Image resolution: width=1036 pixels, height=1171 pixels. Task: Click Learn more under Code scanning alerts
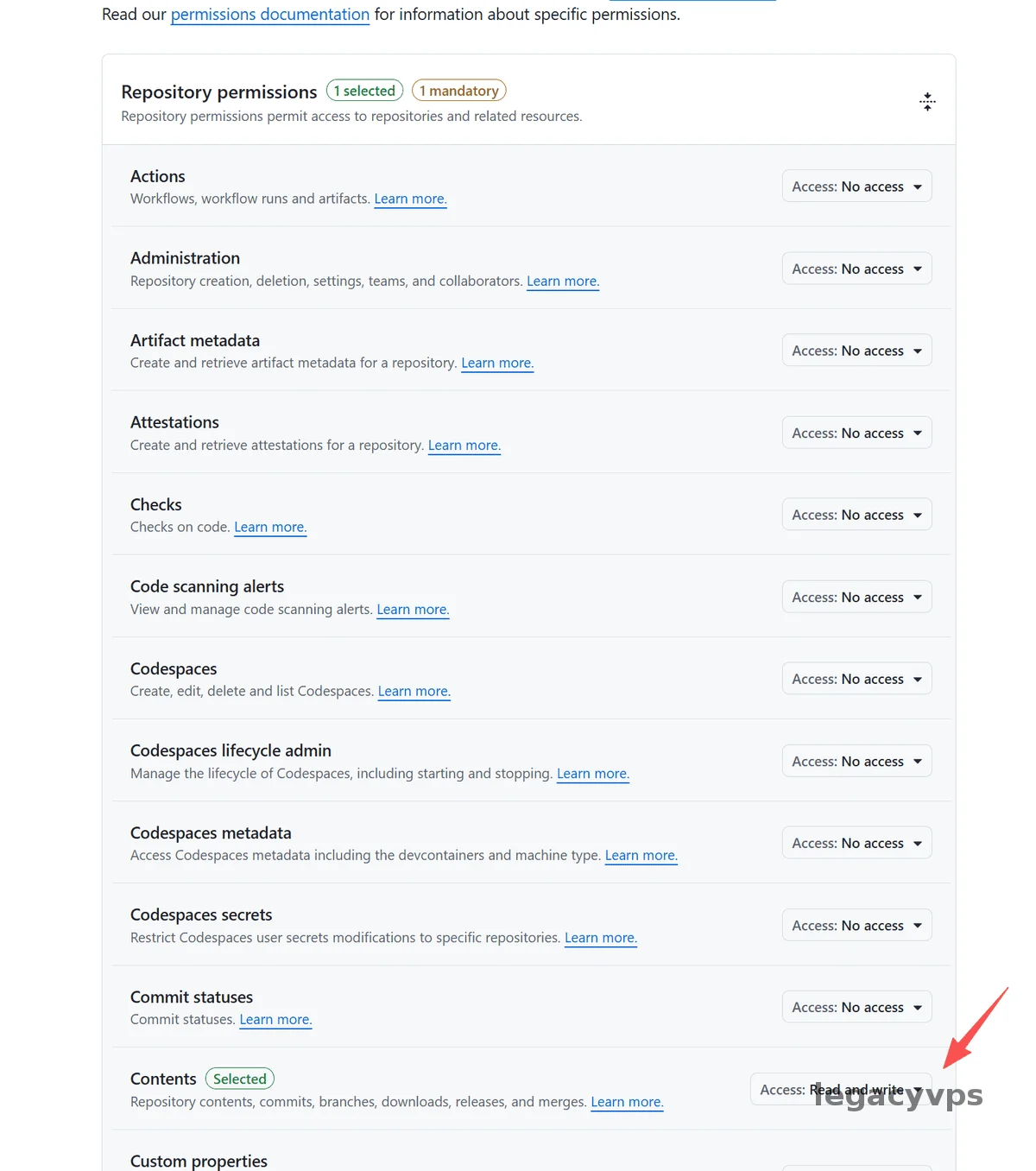pos(413,610)
